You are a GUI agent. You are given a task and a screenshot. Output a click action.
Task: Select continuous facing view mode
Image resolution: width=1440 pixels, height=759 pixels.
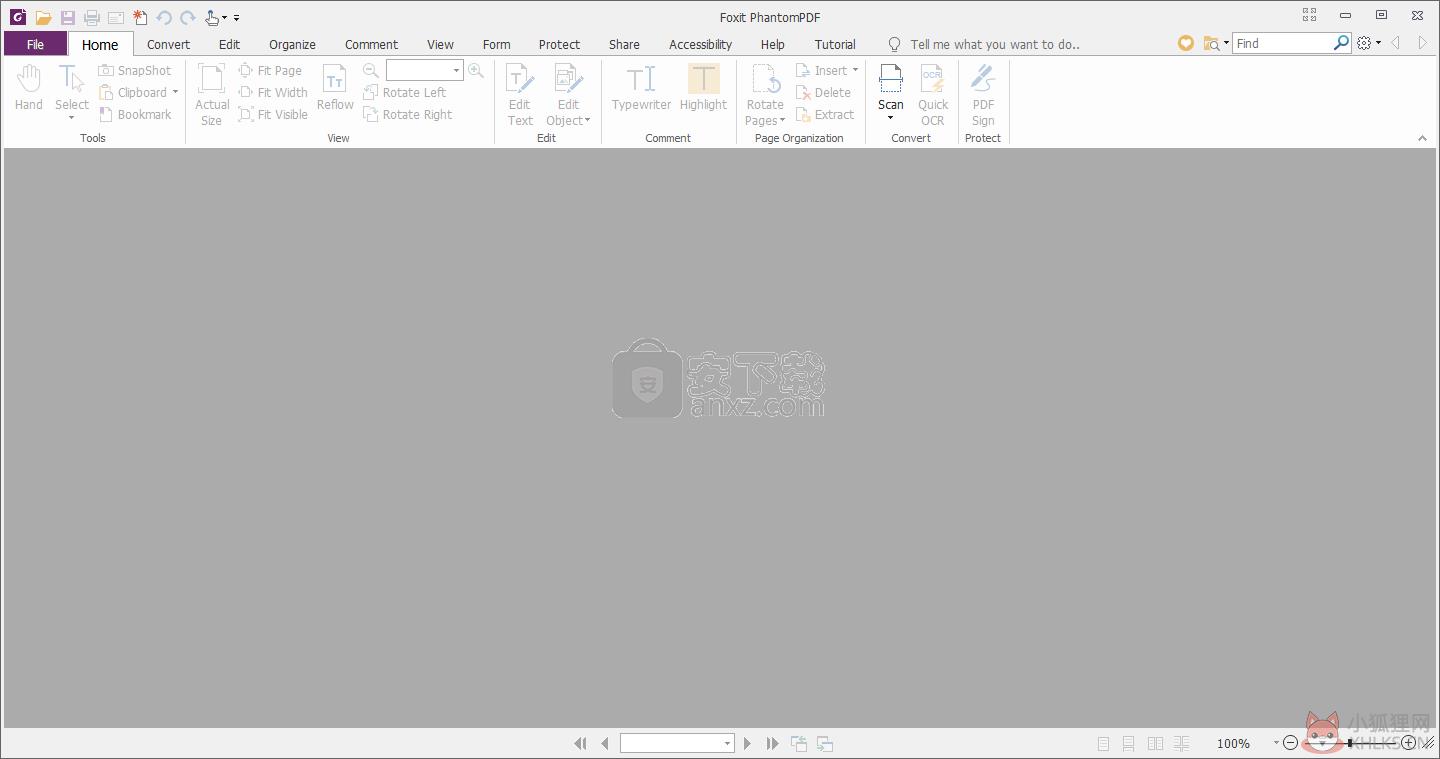[x=1181, y=743]
